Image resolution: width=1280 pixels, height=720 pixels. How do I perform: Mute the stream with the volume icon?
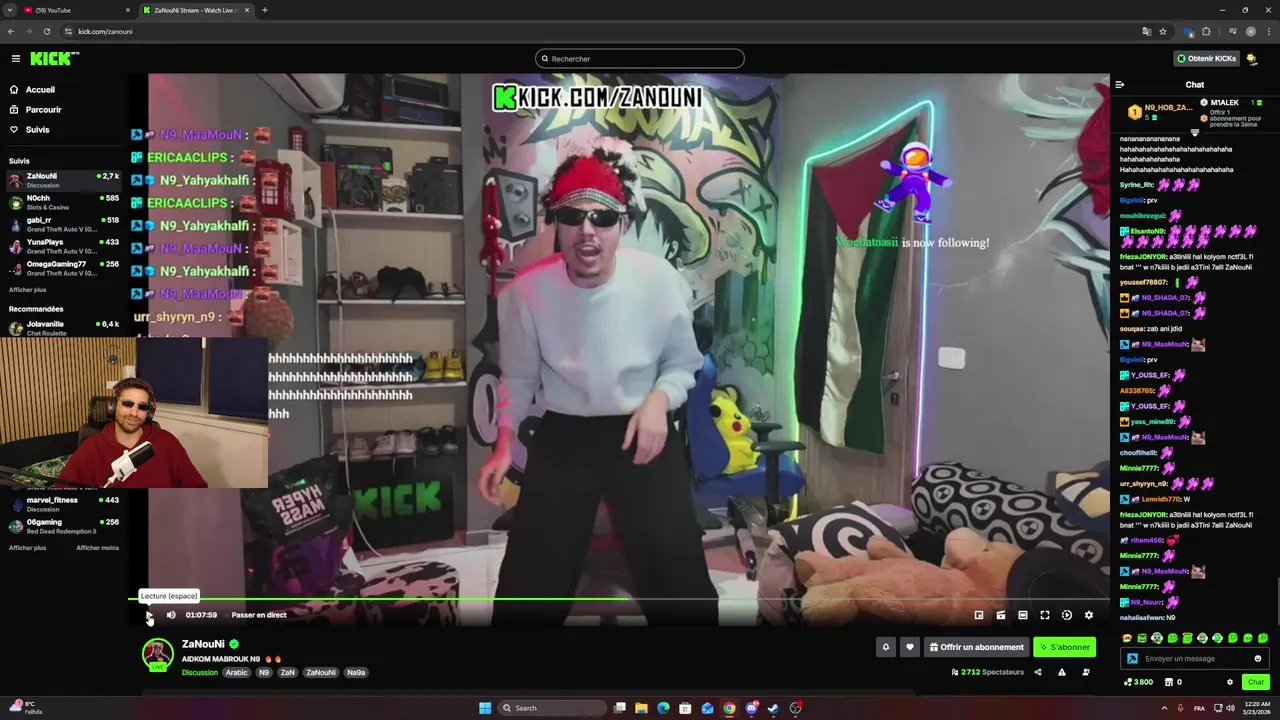[x=171, y=615]
